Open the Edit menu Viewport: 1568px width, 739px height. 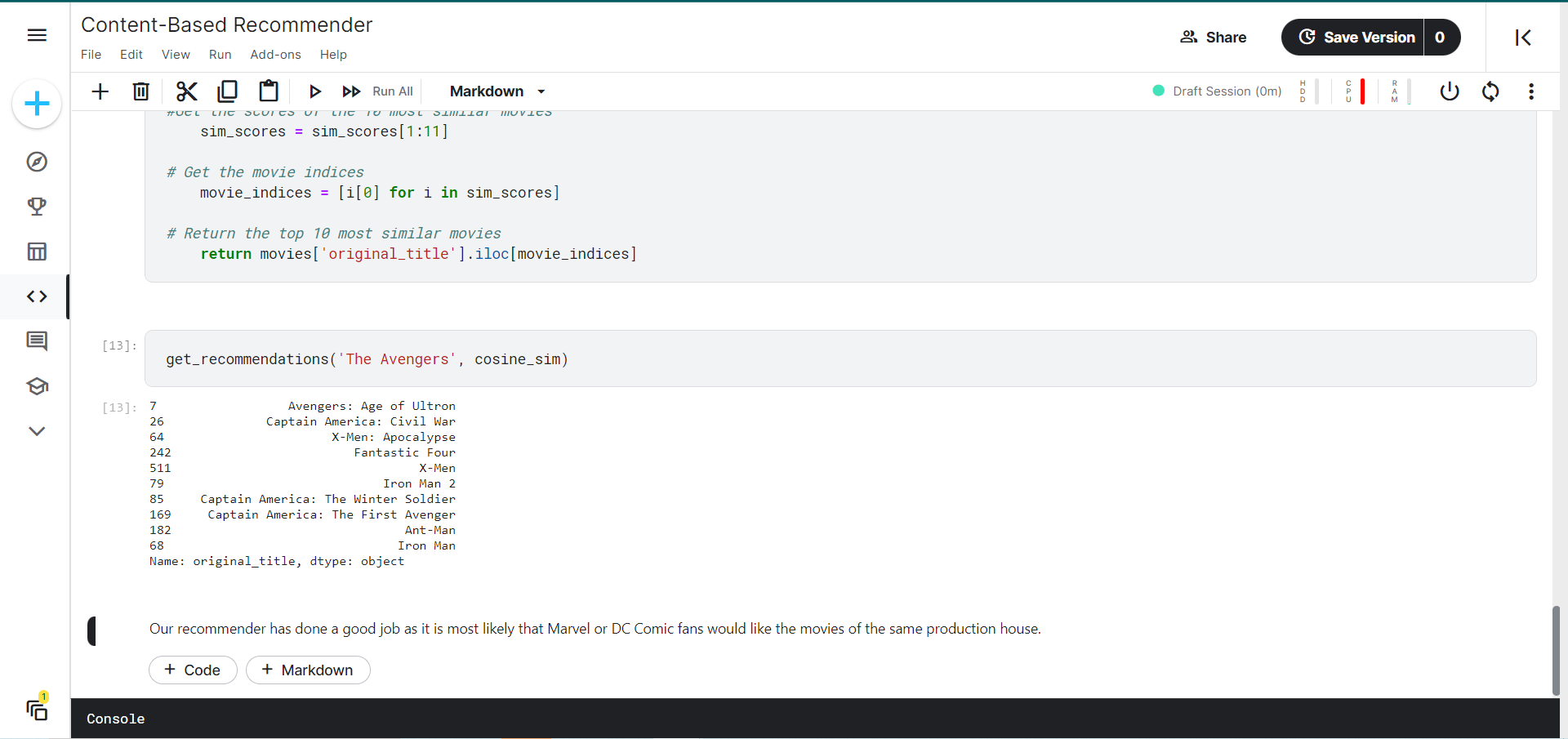[131, 55]
